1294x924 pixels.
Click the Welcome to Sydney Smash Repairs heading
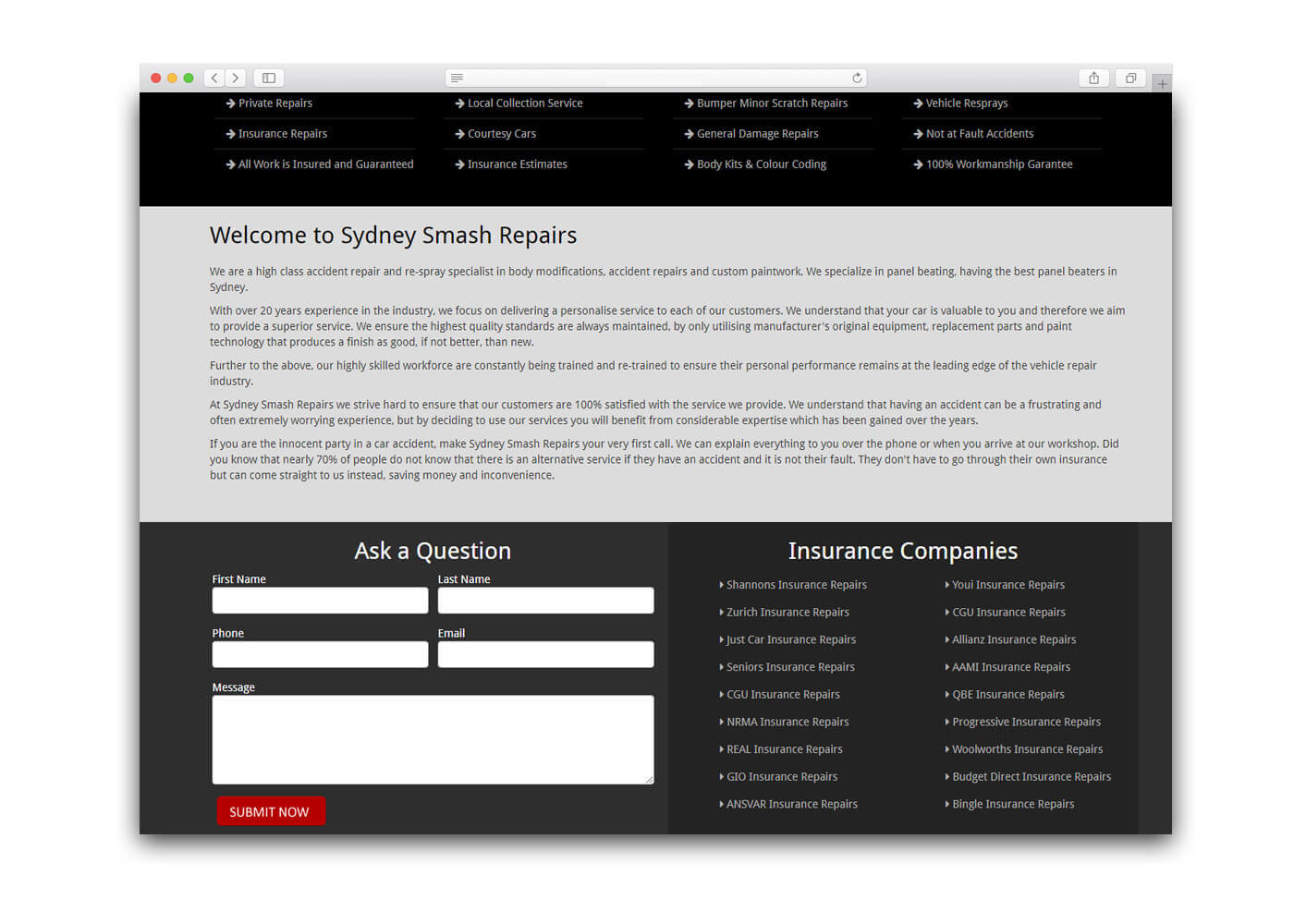tap(393, 236)
